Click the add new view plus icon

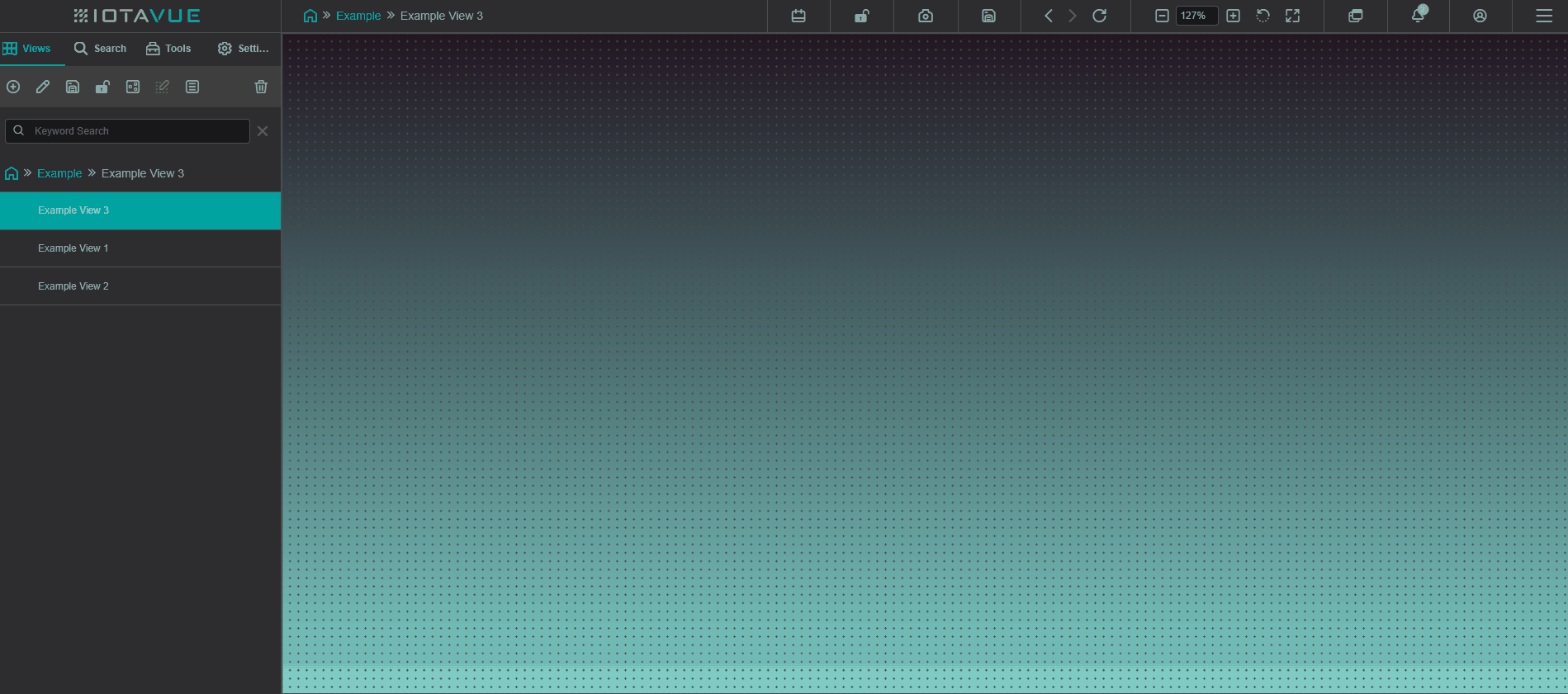(x=13, y=87)
